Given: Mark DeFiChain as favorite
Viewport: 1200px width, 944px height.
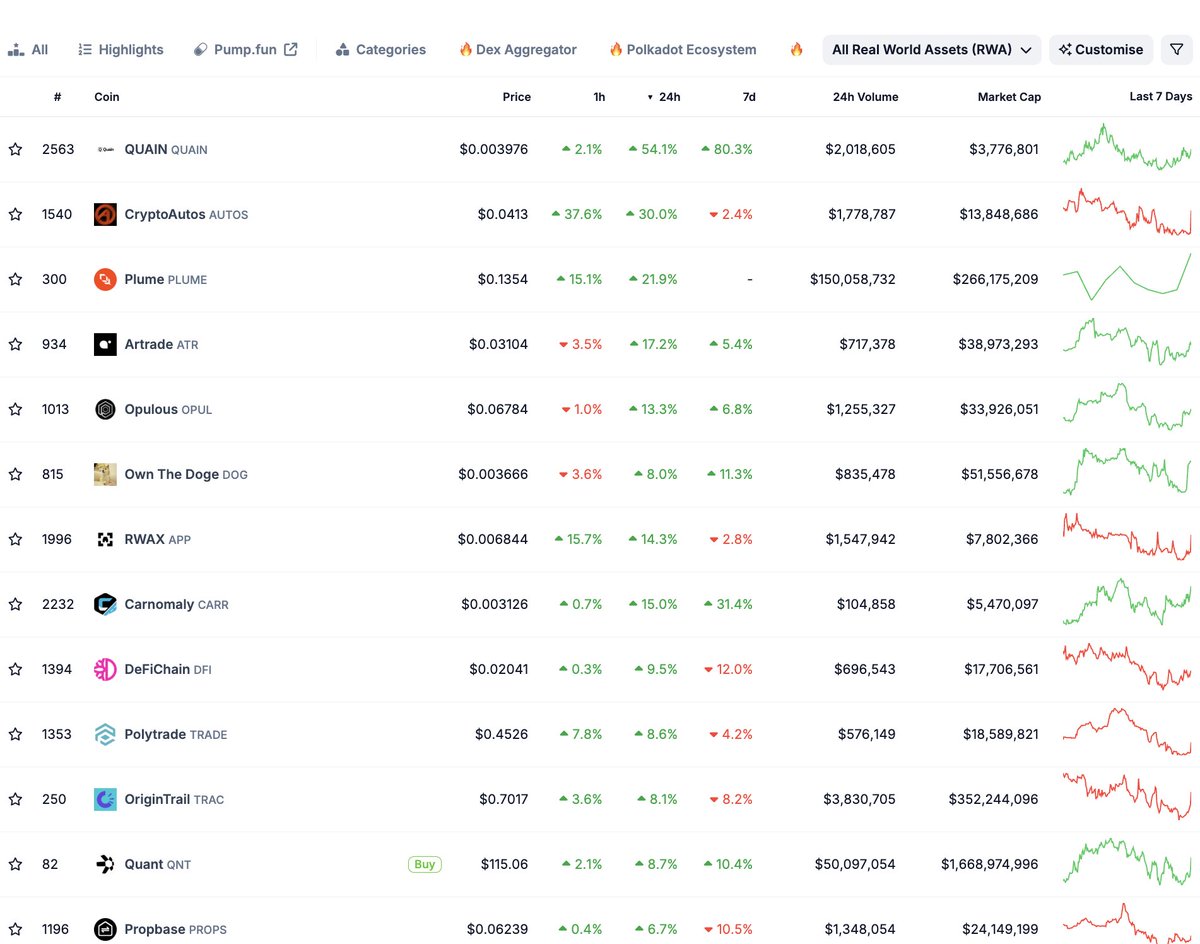Looking at the screenshot, I should [15, 669].
